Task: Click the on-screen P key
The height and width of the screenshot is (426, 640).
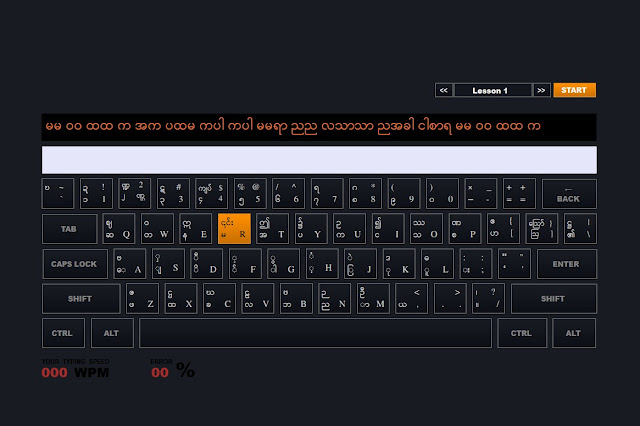Action: click(465, 229)
